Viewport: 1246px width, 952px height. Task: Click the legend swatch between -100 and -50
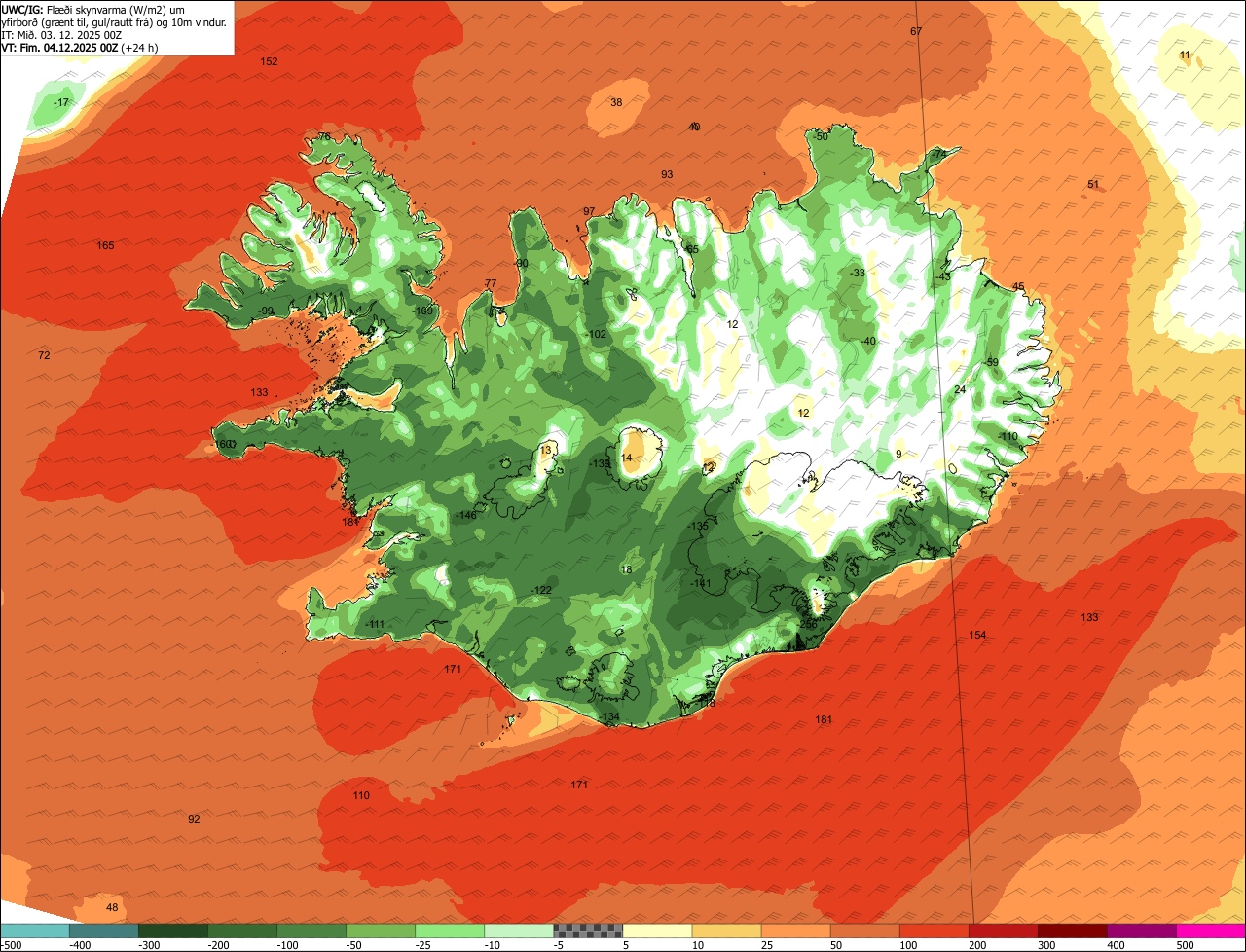click(x=311, y=931)
